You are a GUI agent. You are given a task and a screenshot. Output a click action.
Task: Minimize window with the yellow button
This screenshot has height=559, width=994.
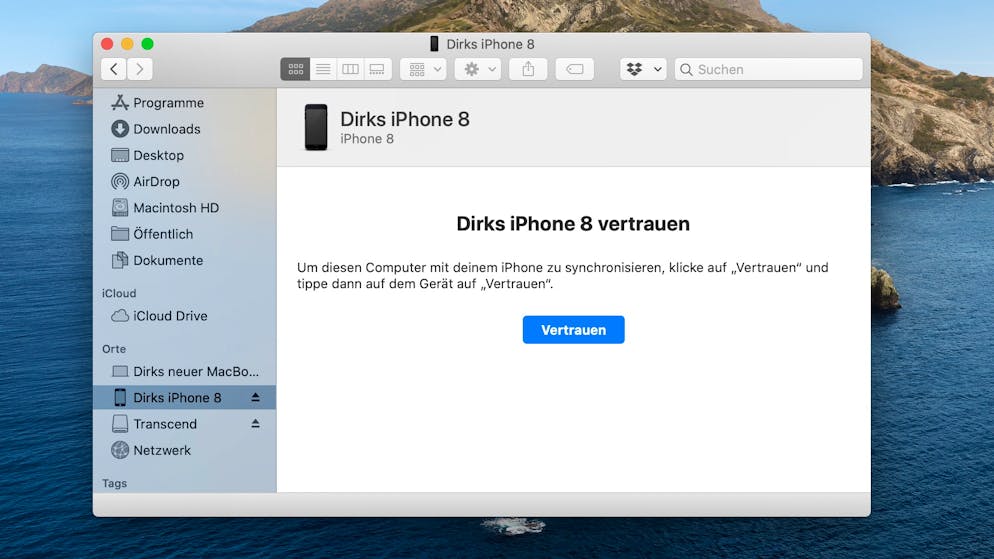(127, 44)
